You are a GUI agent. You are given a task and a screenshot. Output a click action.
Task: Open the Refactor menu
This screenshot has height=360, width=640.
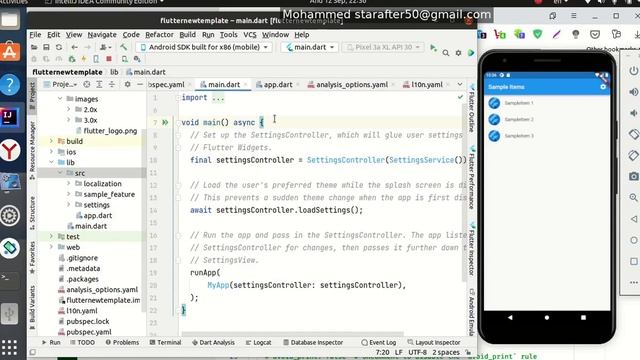tap(159, 35)
